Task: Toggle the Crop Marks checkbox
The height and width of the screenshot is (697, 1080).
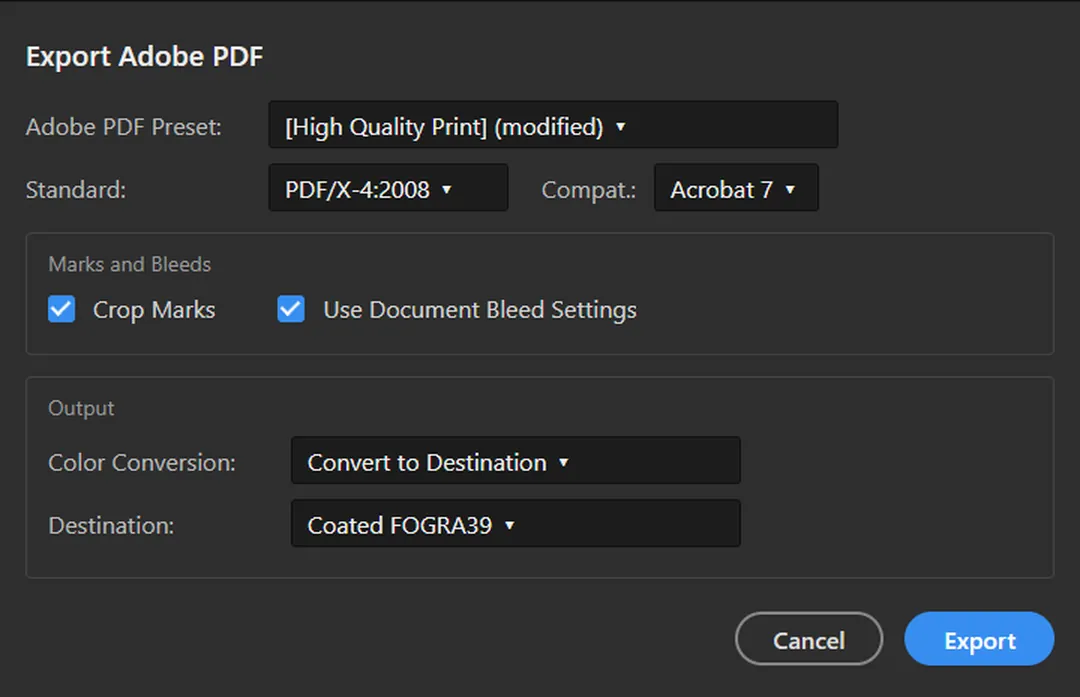Action: pyautogui.click(x=61, y=309)
